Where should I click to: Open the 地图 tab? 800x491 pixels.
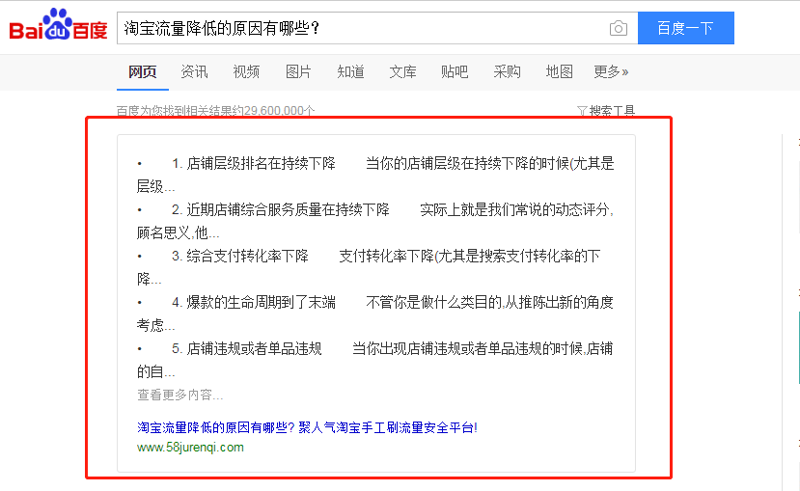559,72
